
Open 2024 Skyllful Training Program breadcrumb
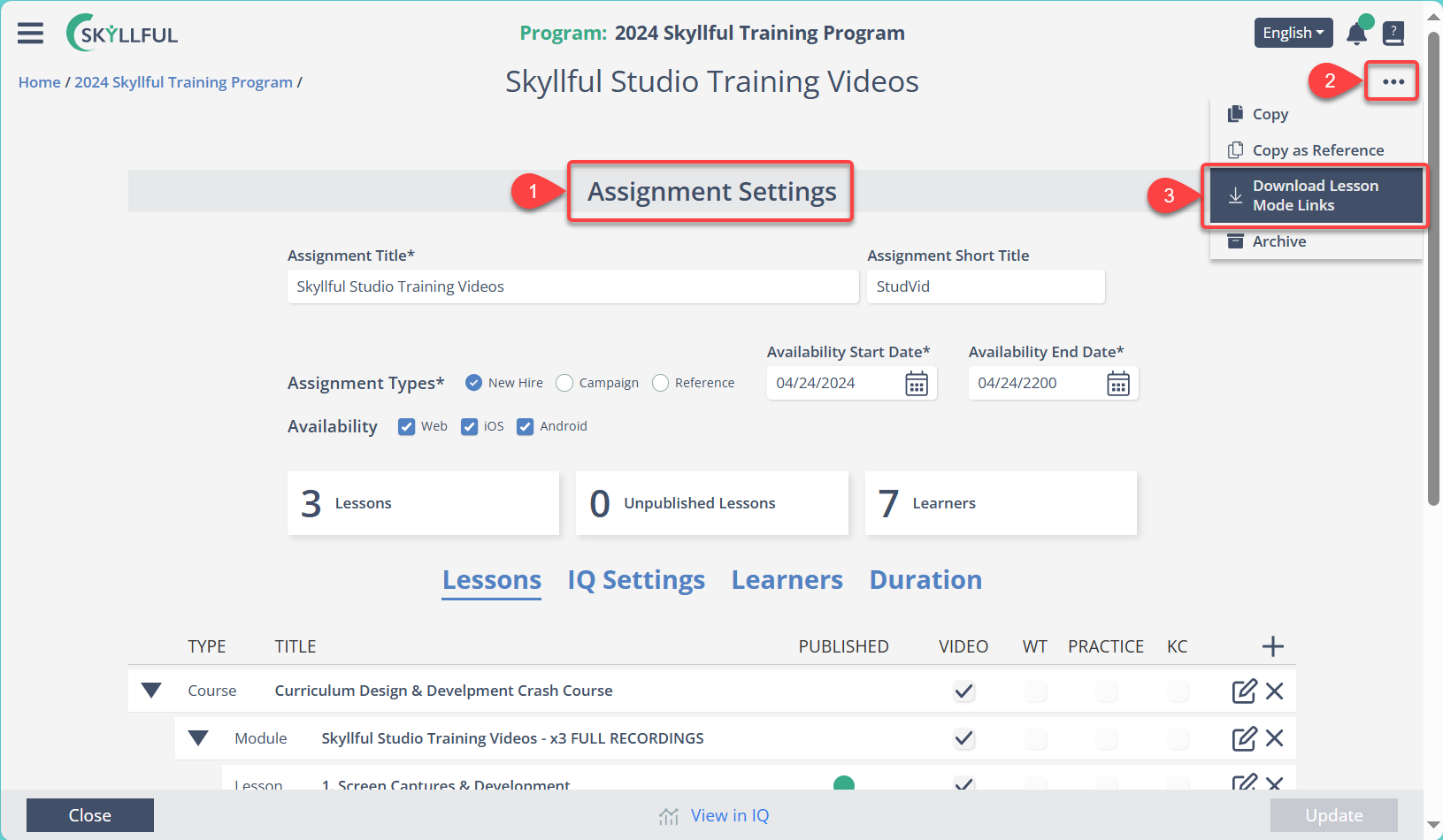pos(183,82)
